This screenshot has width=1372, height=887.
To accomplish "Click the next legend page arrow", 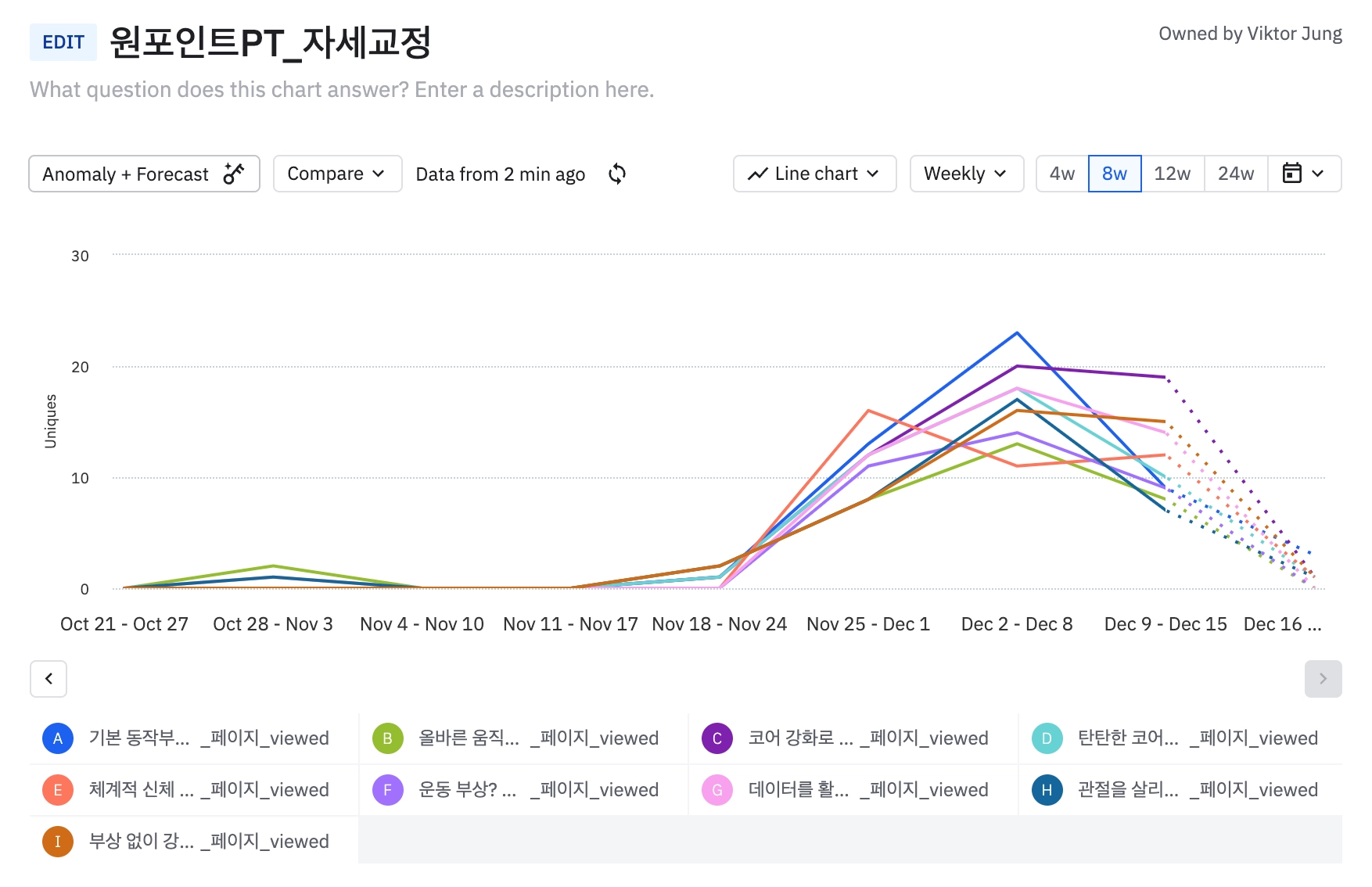I will click(1323, 679).
